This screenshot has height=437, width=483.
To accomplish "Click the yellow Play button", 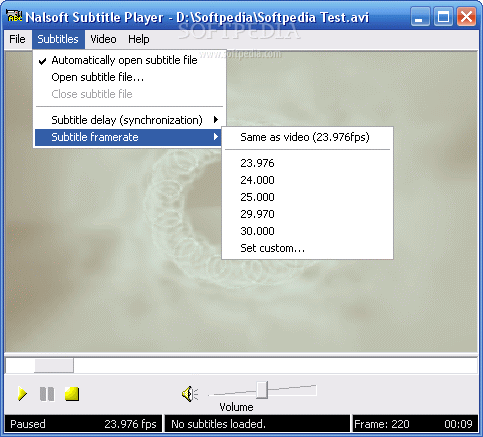I will (x=22, y=394).
